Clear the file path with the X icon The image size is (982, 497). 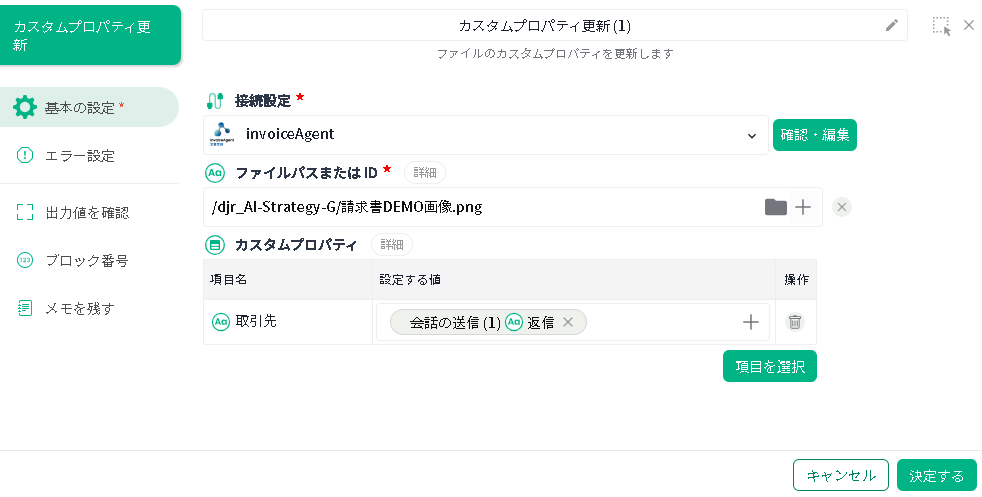click(x=842, y=207)
